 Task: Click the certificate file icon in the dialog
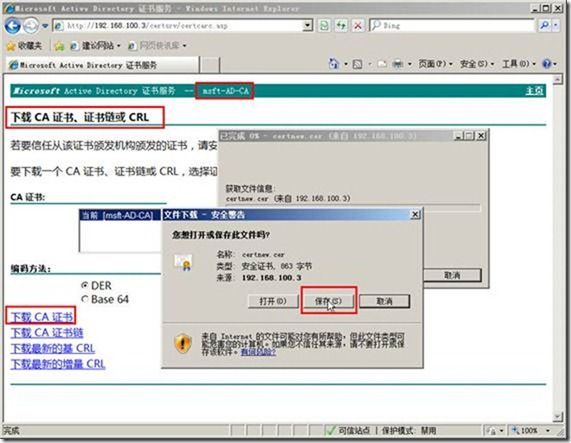(183, 262)
